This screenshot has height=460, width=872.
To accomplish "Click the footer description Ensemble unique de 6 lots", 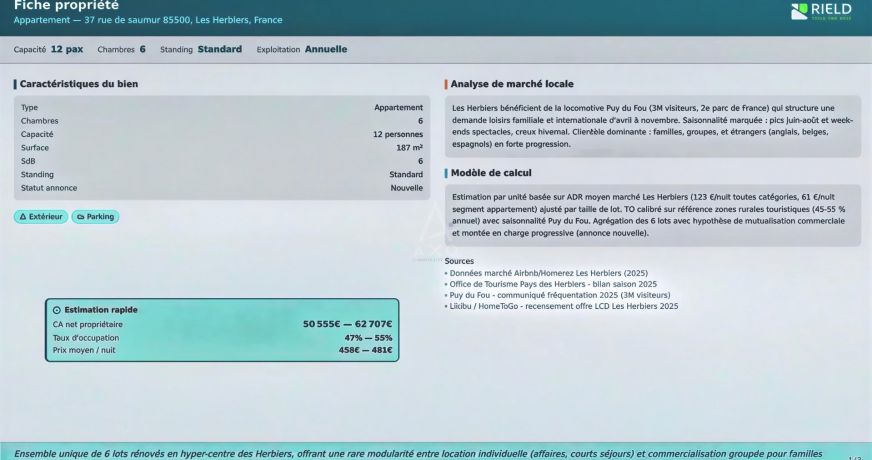I will tap(418, 454).
